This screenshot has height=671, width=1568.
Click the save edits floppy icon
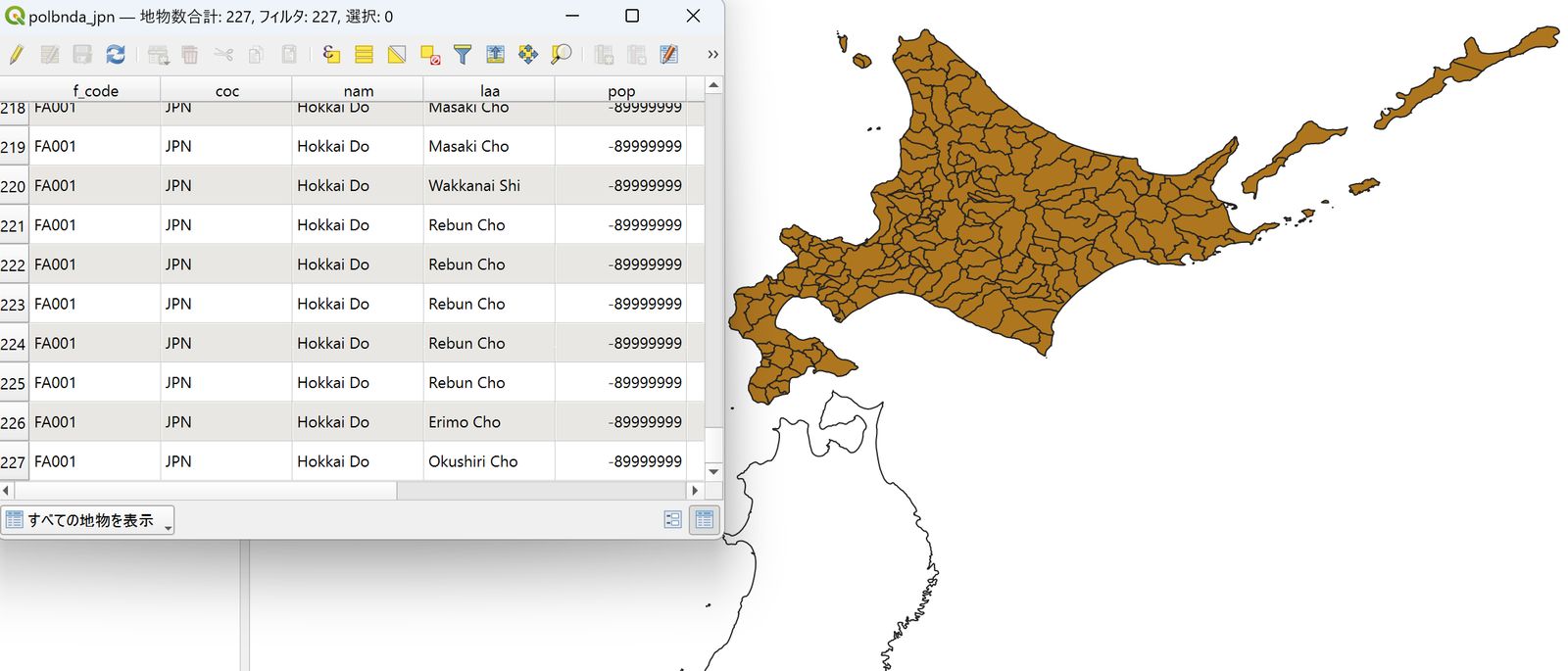[82, 55]
